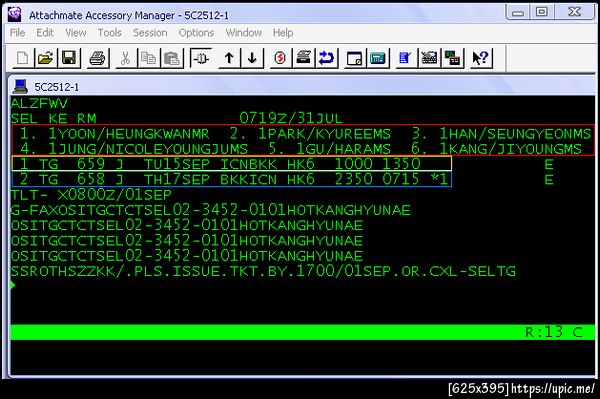Click passenger name 1PARK/KYUREEMS

click(x=324, y=134)
